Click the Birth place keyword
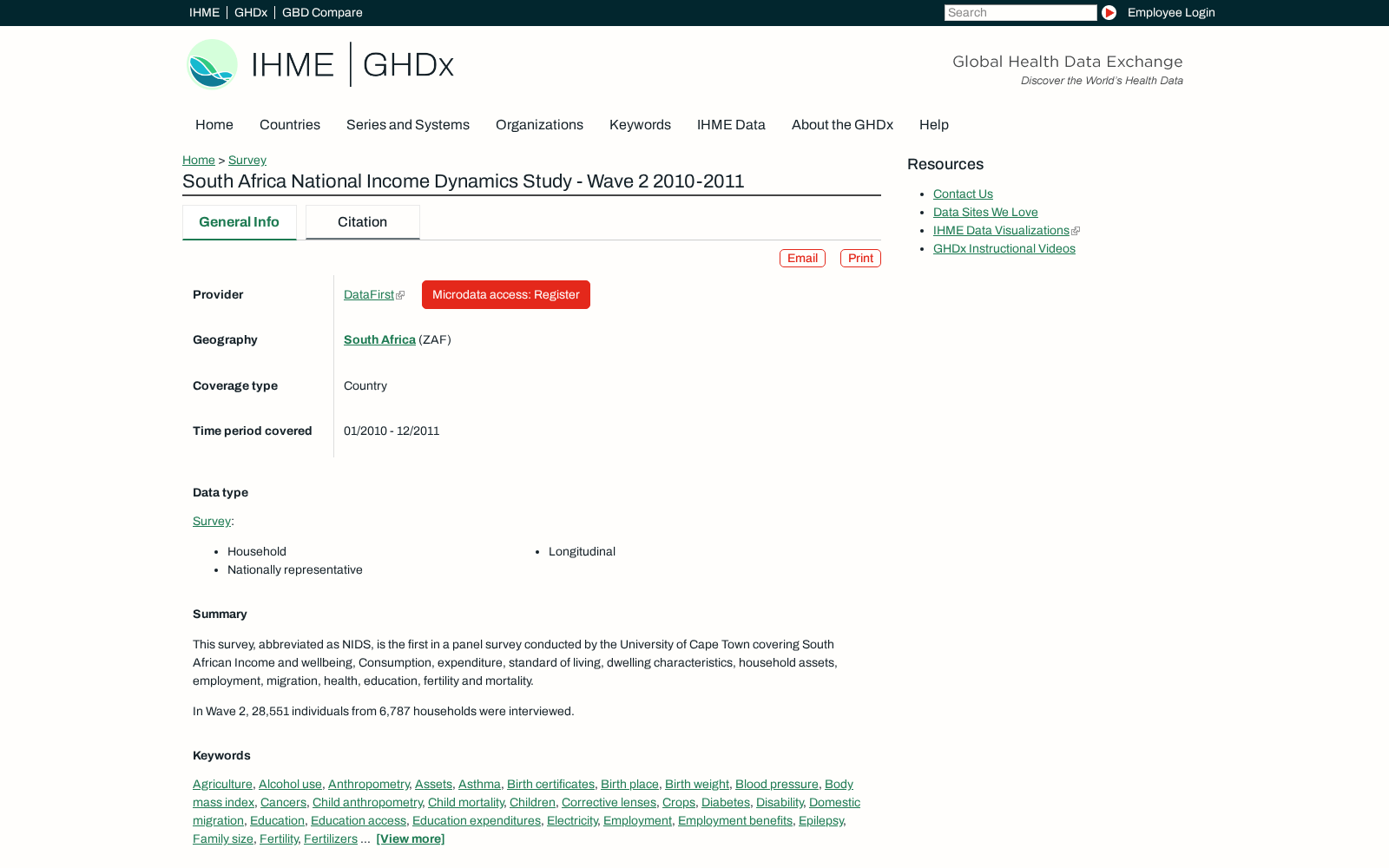Image resolution: width=1389 pixels, height=868 pixels. point(629,785)
